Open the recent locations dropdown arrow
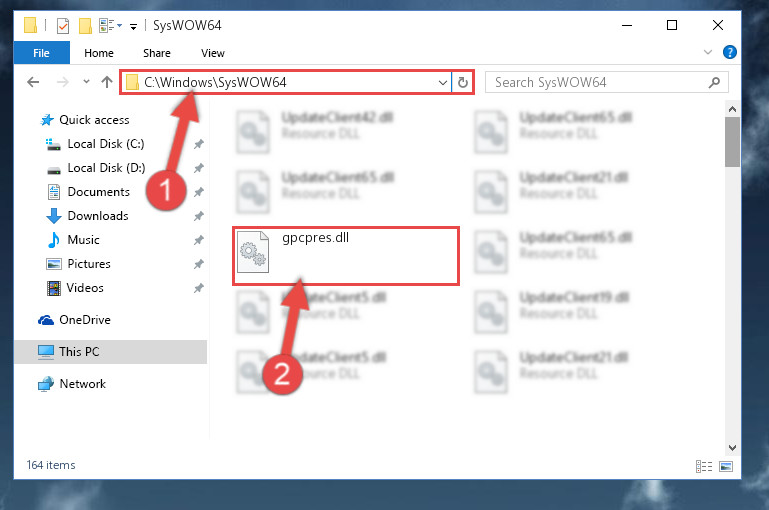This screenshot has height=510, width=769. (x=86, y=82)
